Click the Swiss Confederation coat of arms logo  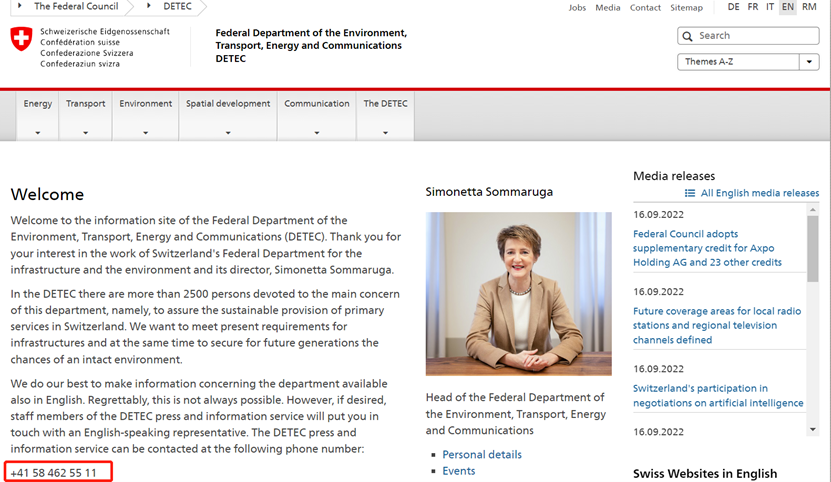[21, 39]
